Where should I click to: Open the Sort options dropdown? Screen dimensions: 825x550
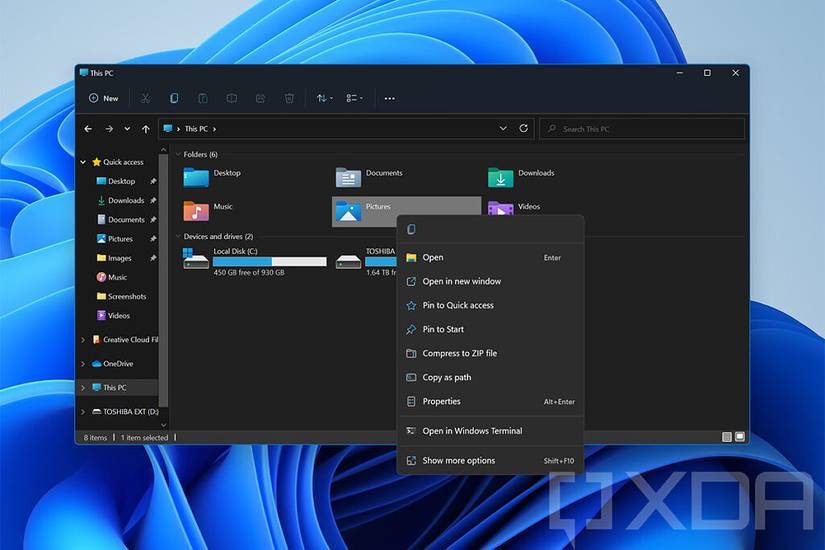[x=324, y=98]
